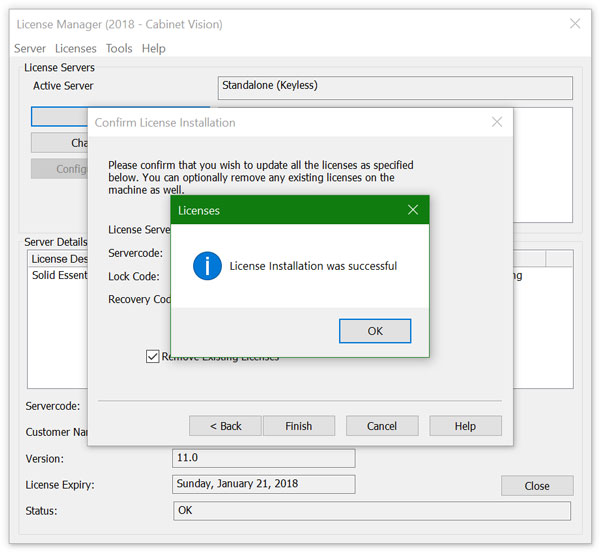600x552 pixels.
Task: Click the License Expiry date field
Action: tap(264, 484)
